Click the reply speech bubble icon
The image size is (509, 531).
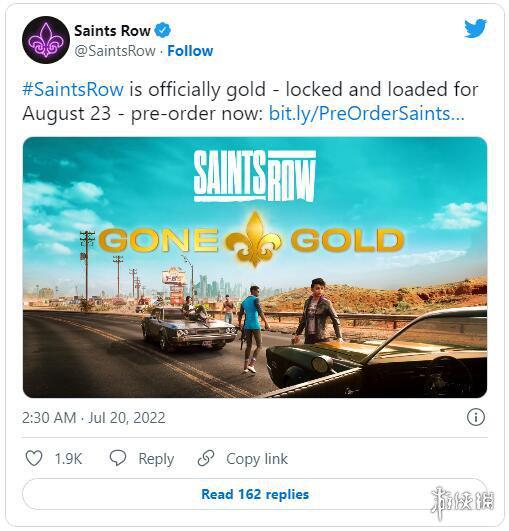[x=118, y=458]
